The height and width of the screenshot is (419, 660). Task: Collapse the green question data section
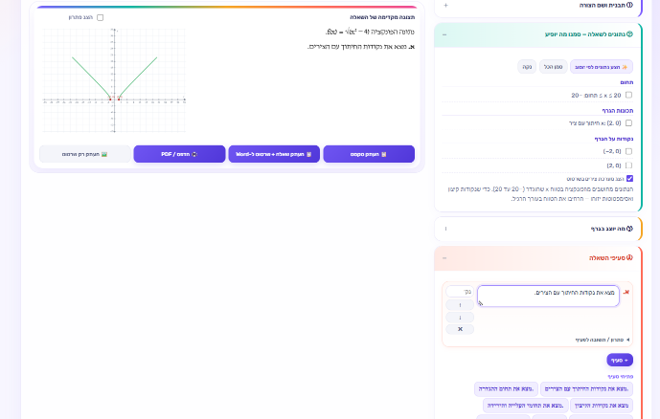[x=444, y=35]
